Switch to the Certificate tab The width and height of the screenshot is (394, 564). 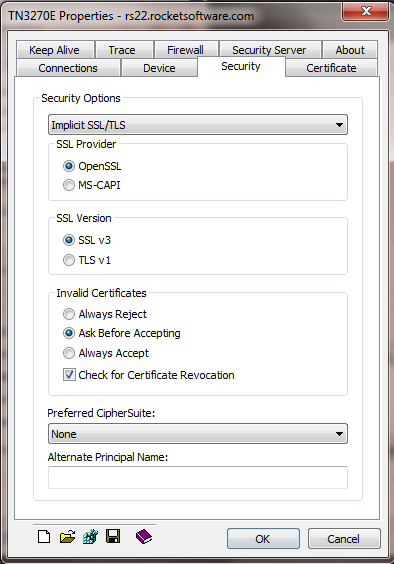point(331,68)
